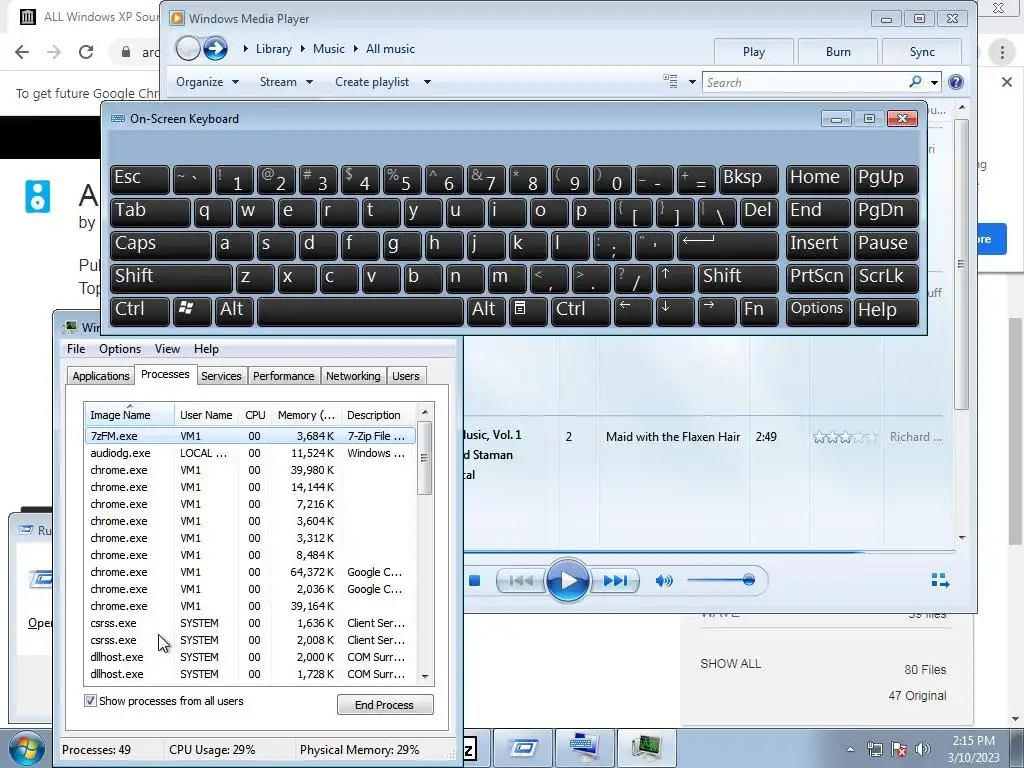This screenshot has width=1024, height=768.
Task: Click Options key on On-Screen Keyboard
Action: coord(817,311)
